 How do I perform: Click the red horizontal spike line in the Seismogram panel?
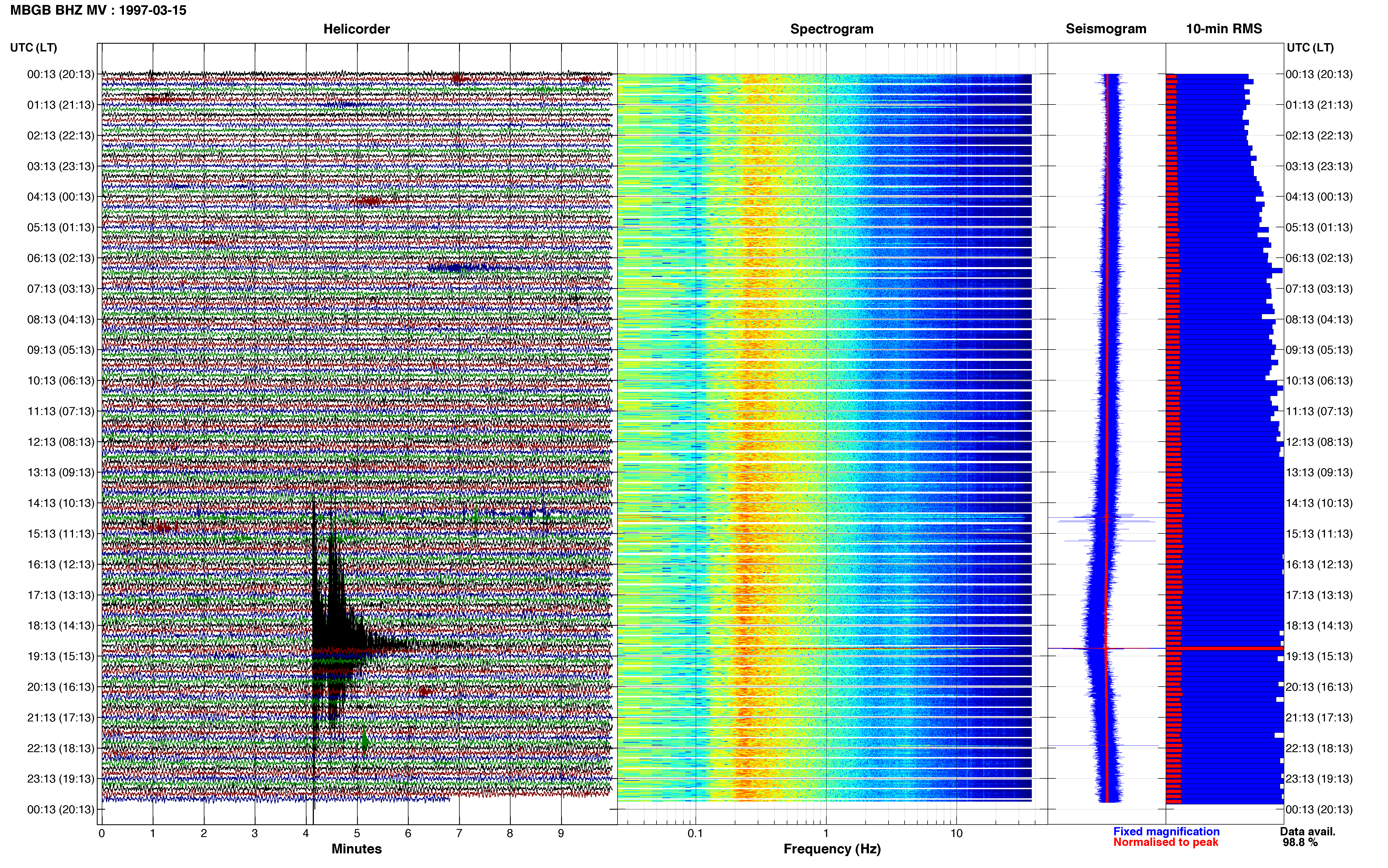pyautogui.click(x=1106, y=648)
